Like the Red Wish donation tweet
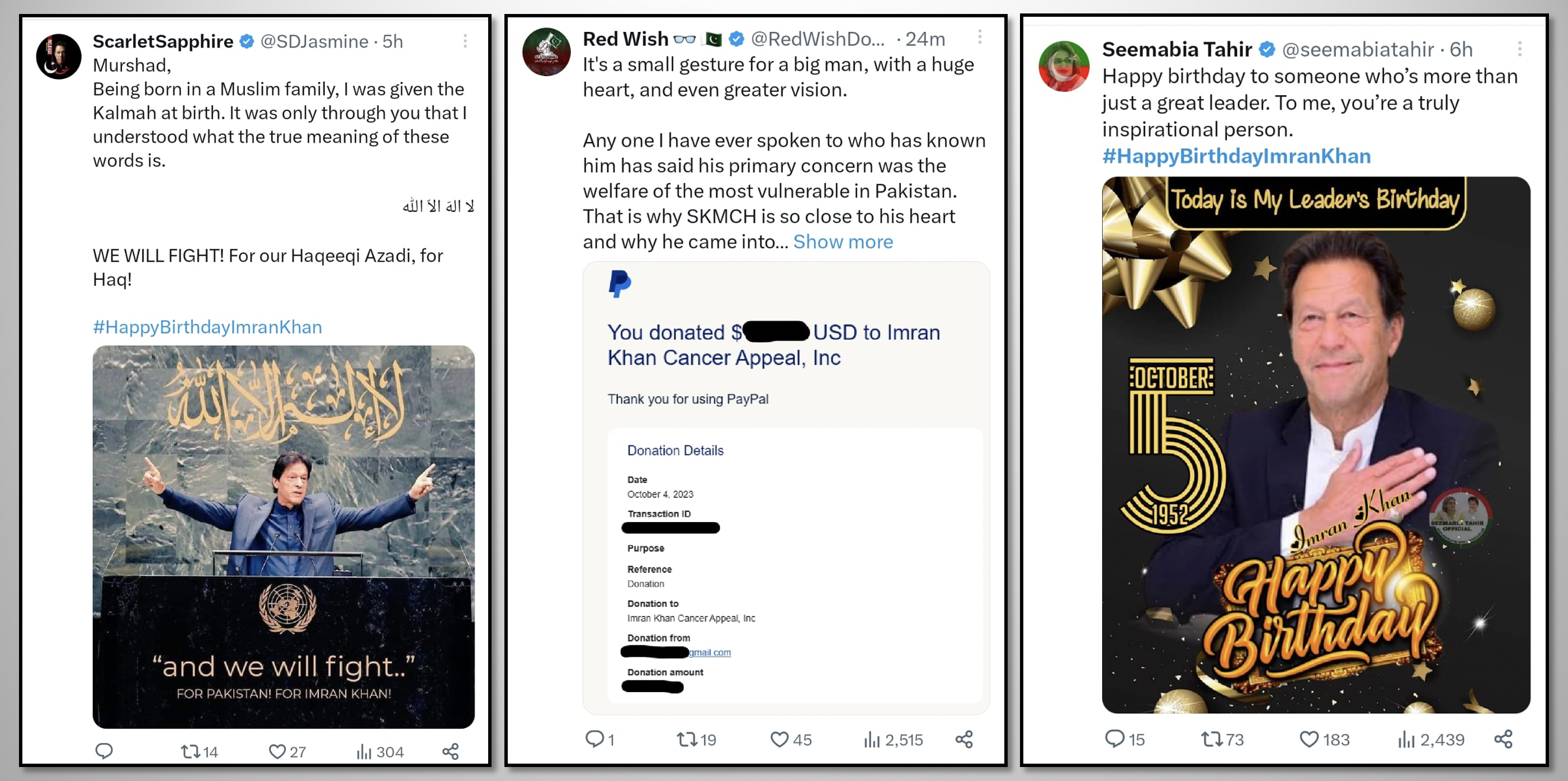The height and width of the screenshot is (781, 1568). 779,740
